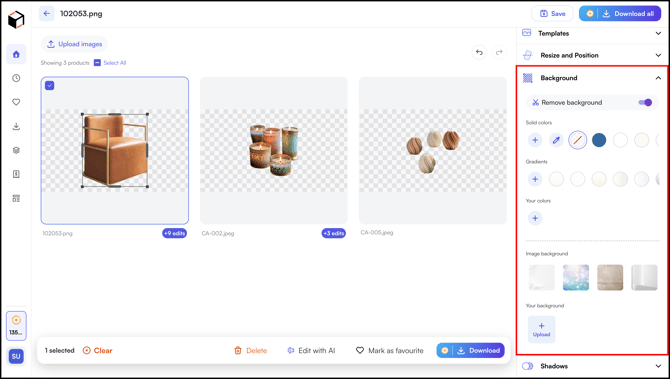Click Delete in the bottom bar
Image resolution: width=670 pixels, height=379 pixels.
[251, 350]
